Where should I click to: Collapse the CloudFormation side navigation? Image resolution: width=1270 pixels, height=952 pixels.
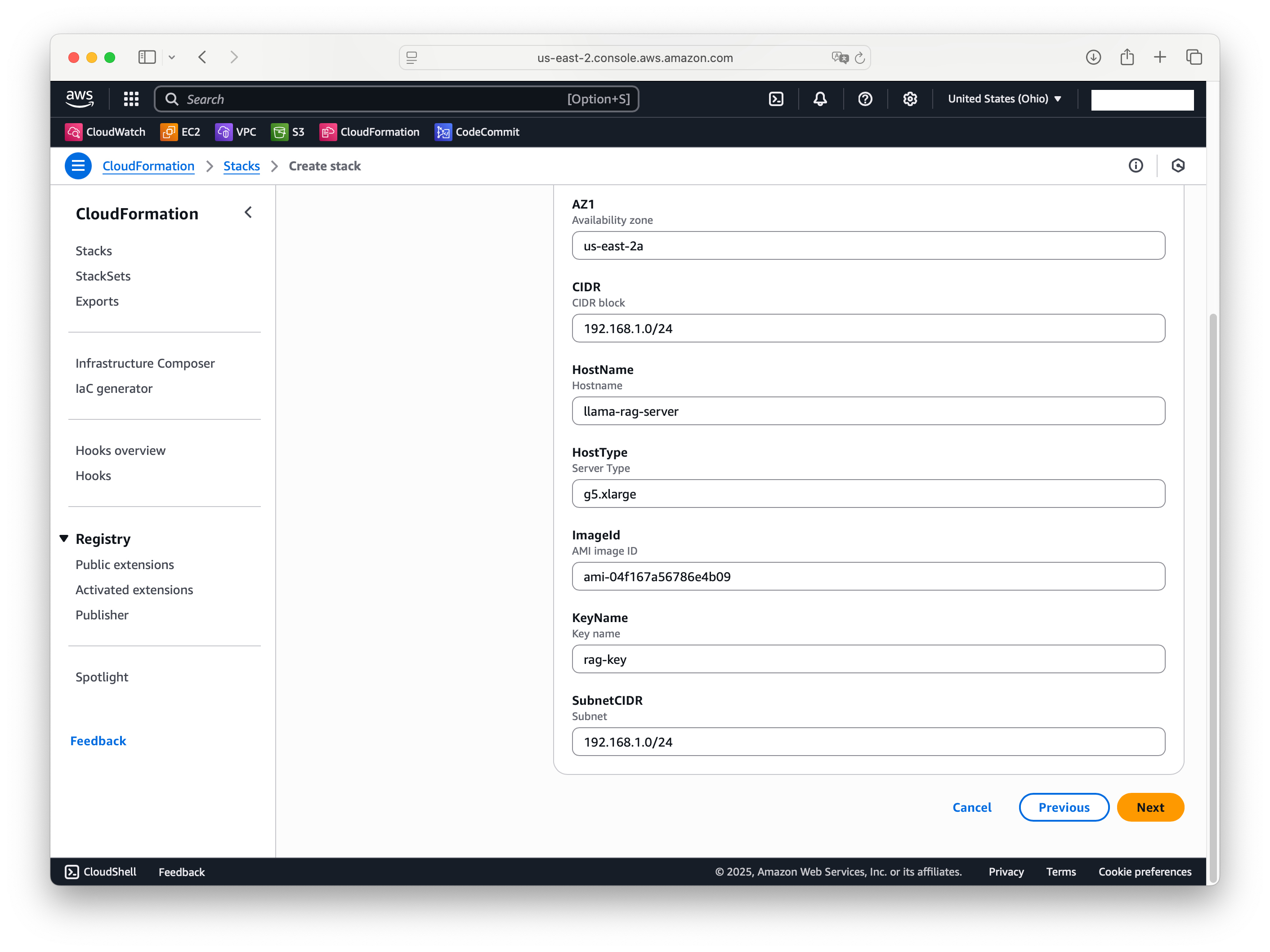pos(249,212)
